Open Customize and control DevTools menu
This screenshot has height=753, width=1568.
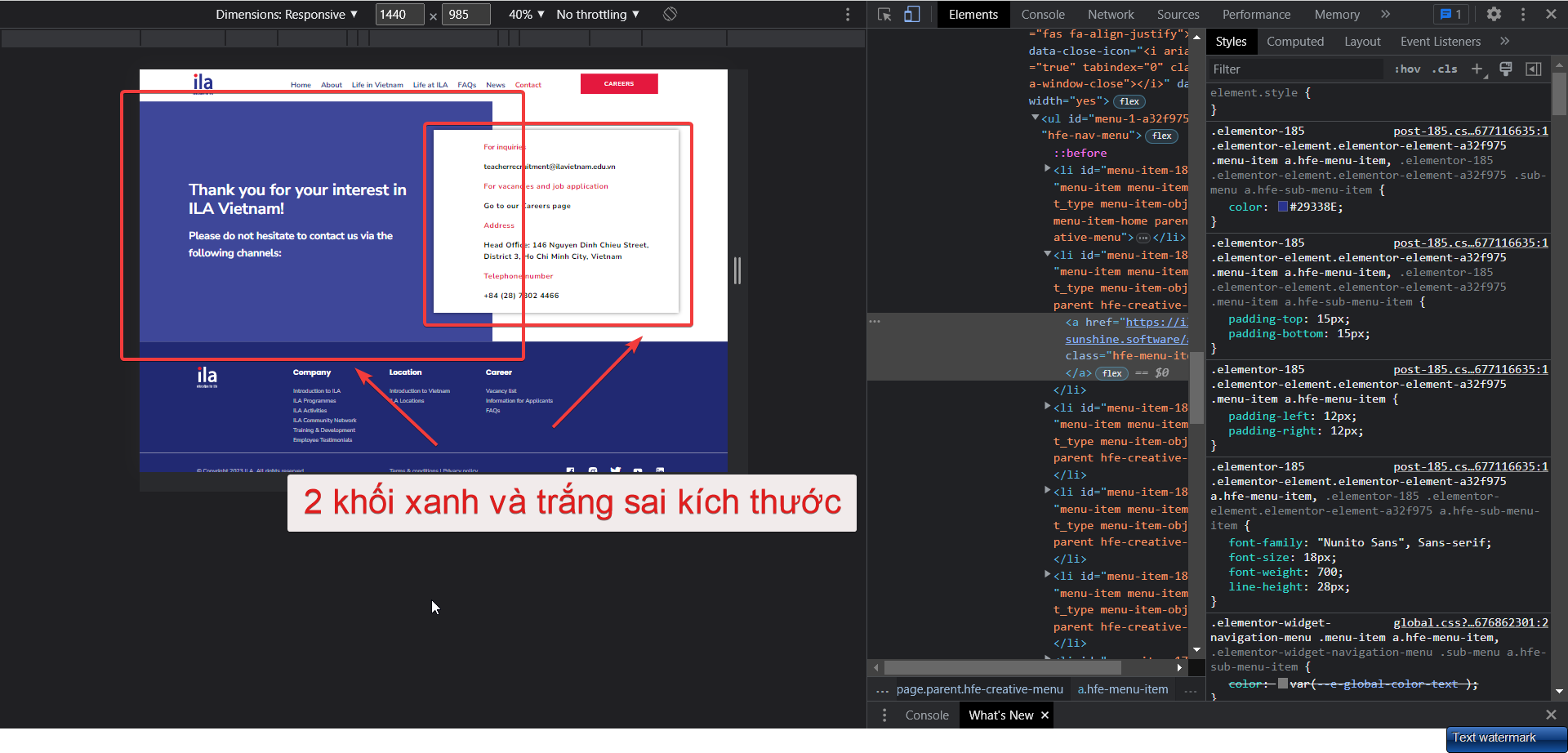(x=1523, y=15)
